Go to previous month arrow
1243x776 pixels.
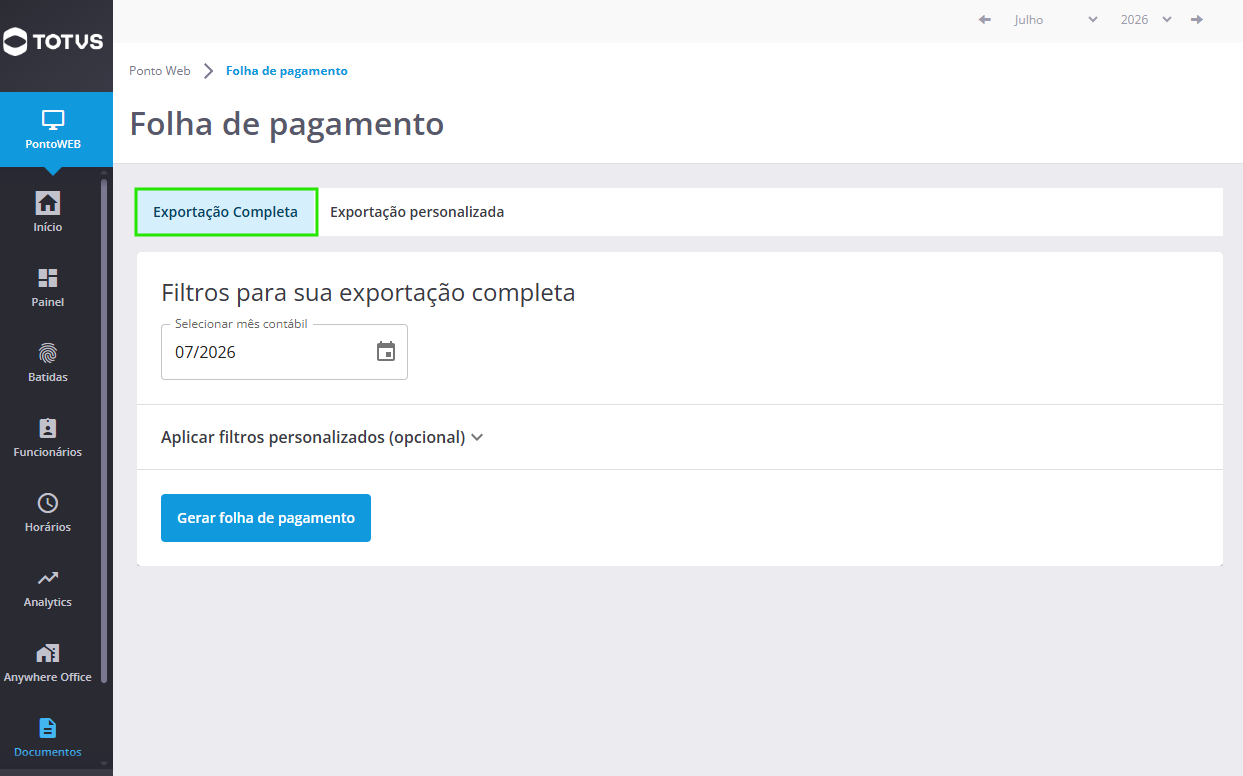[985, 20]
